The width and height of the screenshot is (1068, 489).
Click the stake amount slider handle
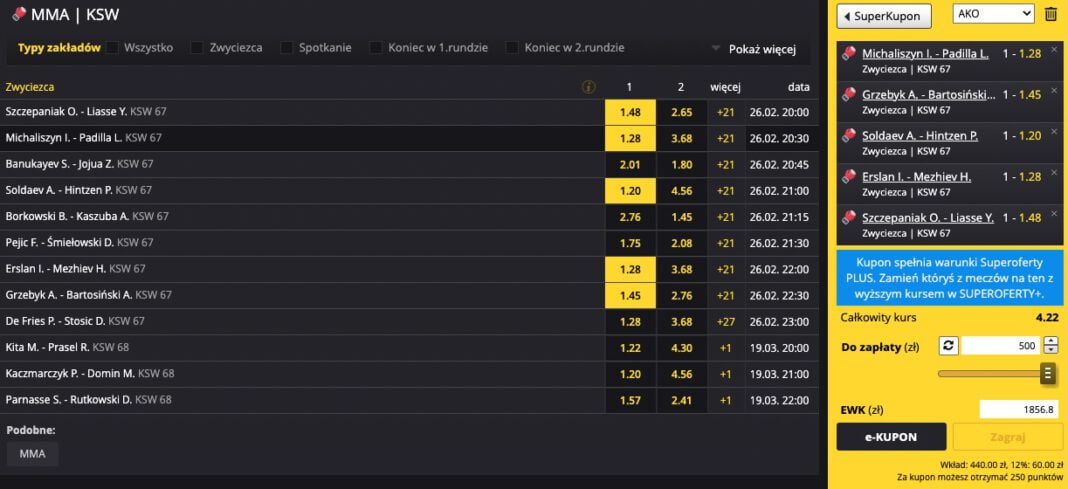(x=1048, y=373)
